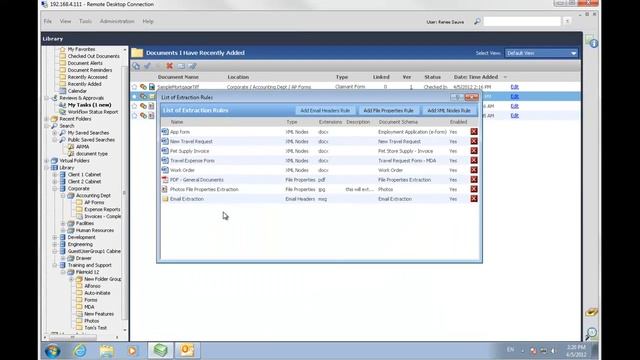Expand the Engineering cabinet node
Screen dimensions: 640x360
(55, 244)
